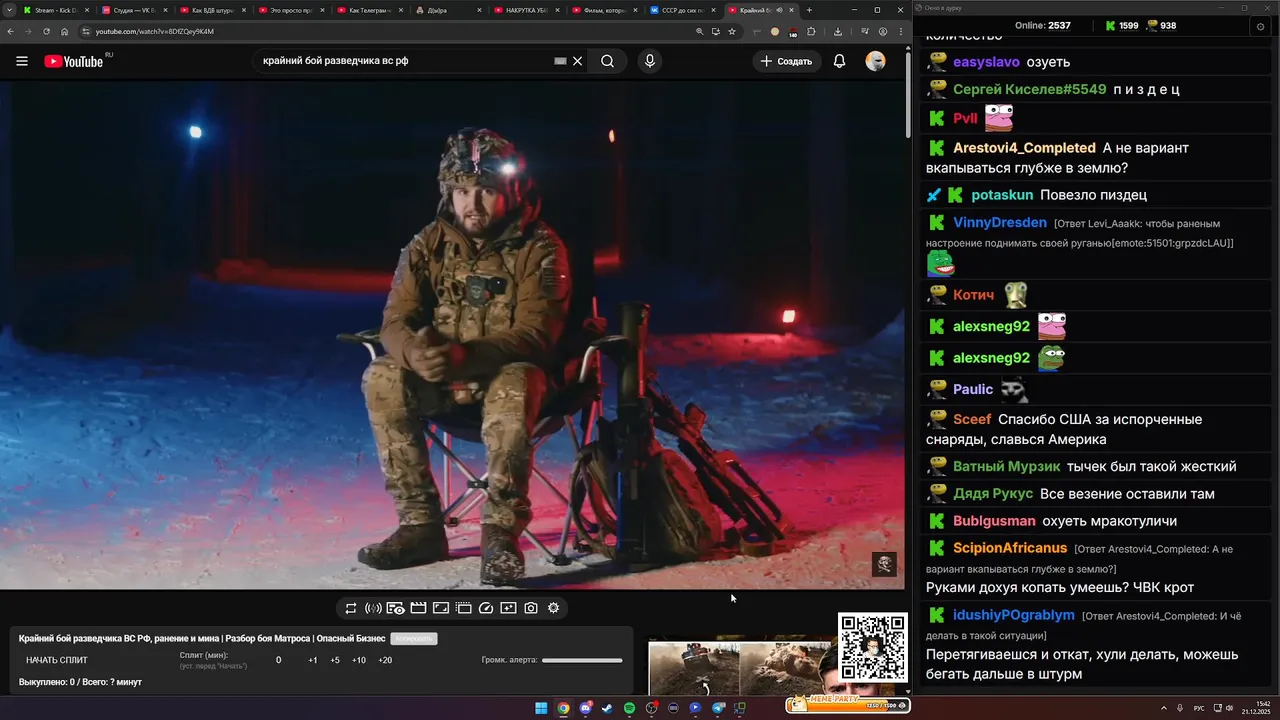Add +20 minutes to the split
1280x720 pixels.
coord(385,660)
